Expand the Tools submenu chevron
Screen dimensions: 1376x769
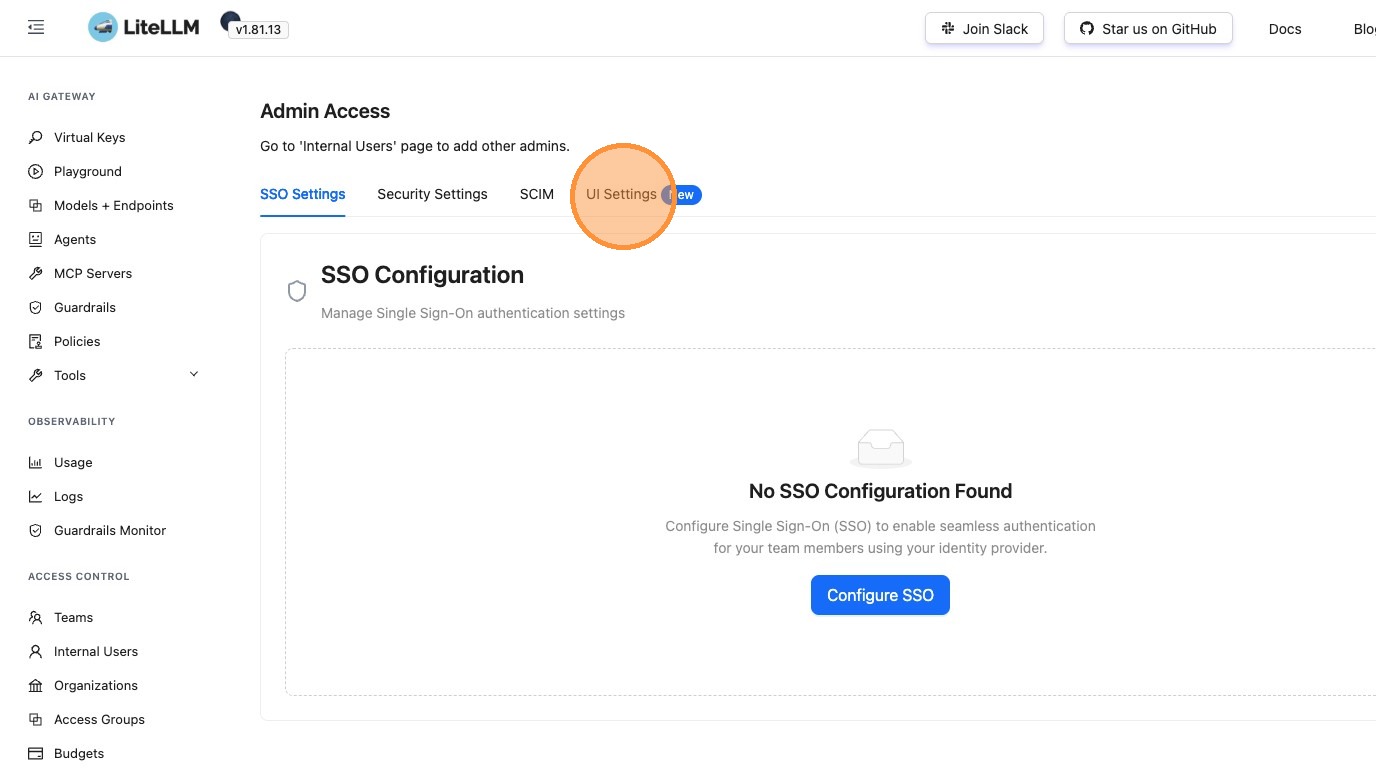[x=194, y=374]
